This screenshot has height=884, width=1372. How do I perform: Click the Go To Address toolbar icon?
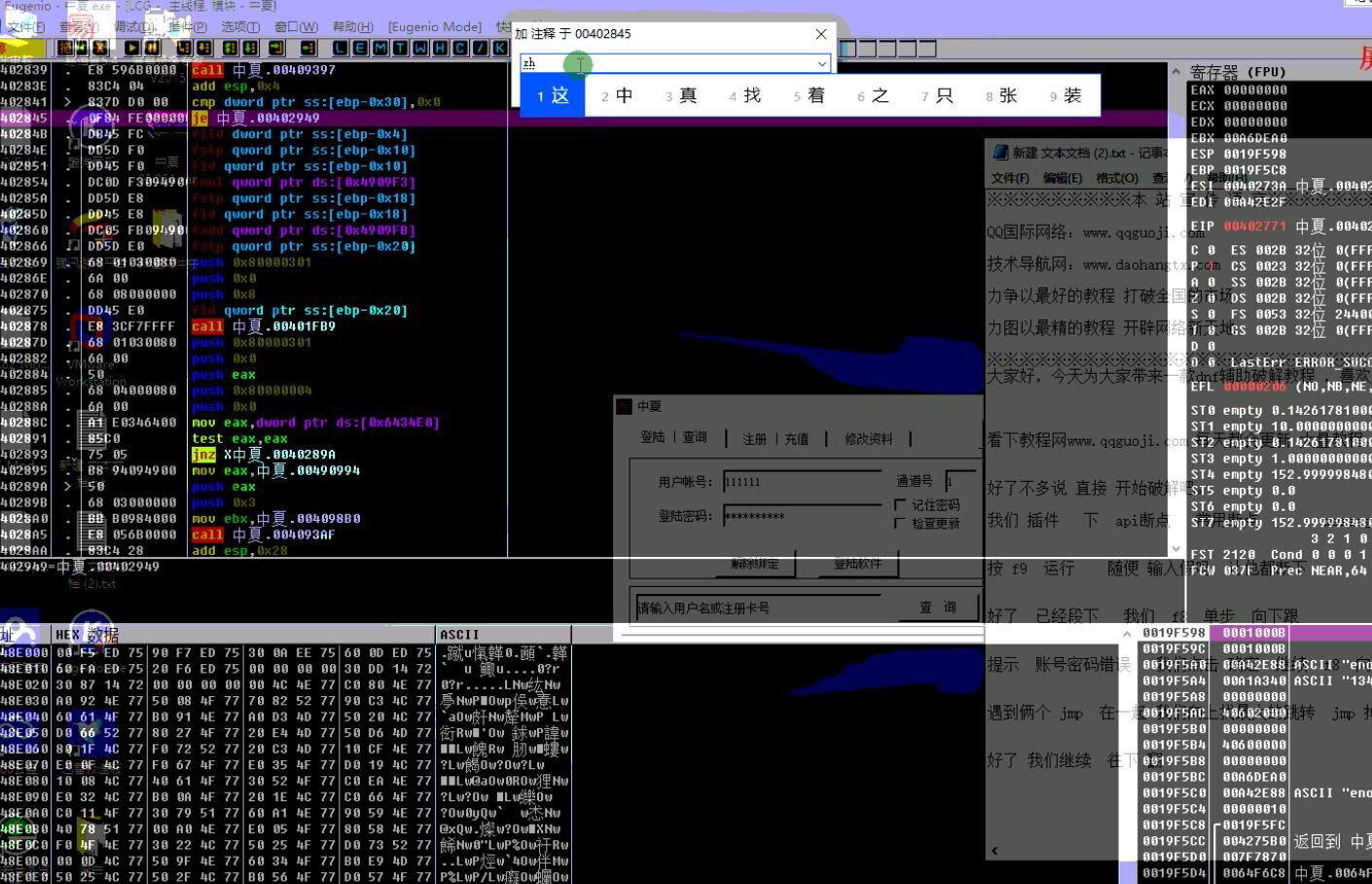tap(308, 48)
